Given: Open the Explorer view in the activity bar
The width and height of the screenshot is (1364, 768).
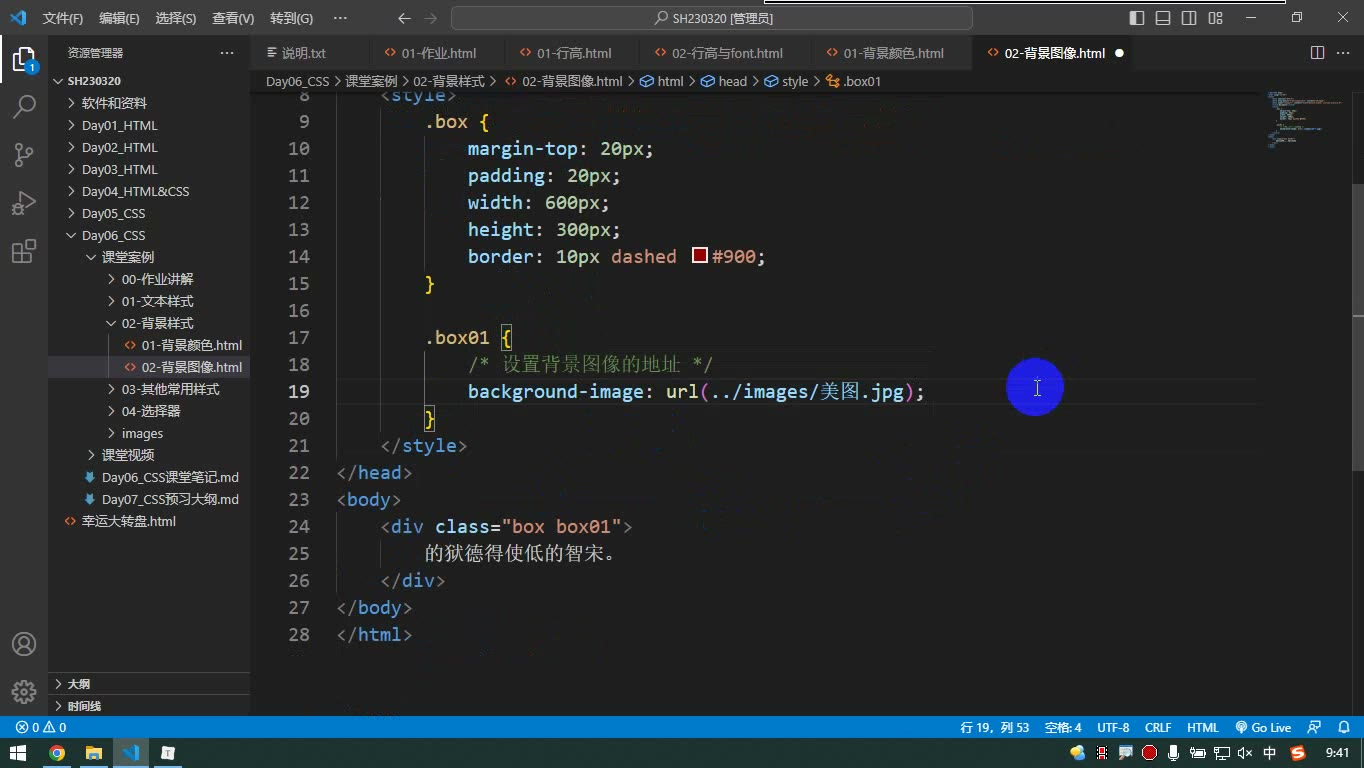Looking at the screenshot, I should coord(23,59).
